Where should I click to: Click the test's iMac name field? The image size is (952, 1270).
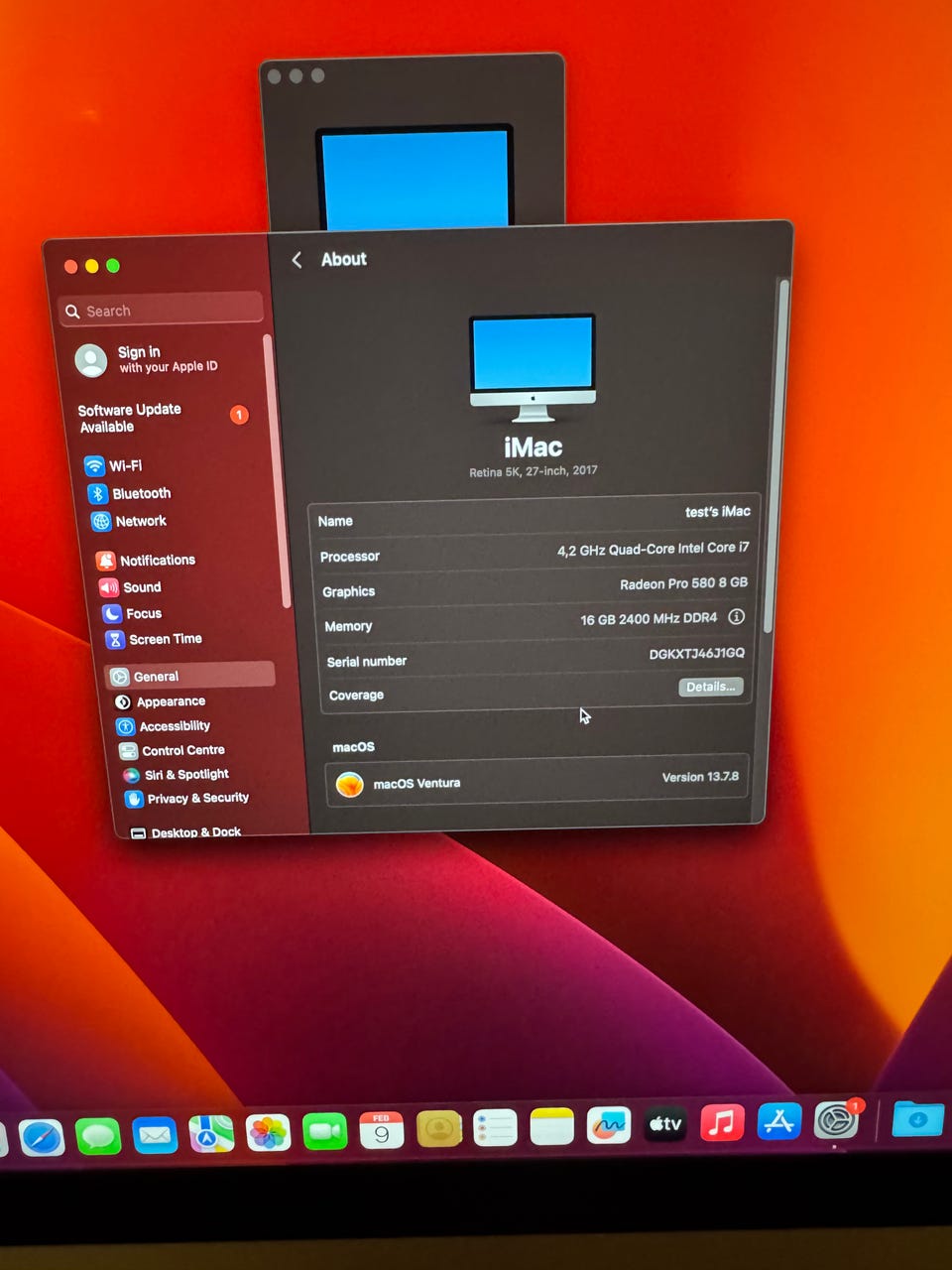coord(718,511)
